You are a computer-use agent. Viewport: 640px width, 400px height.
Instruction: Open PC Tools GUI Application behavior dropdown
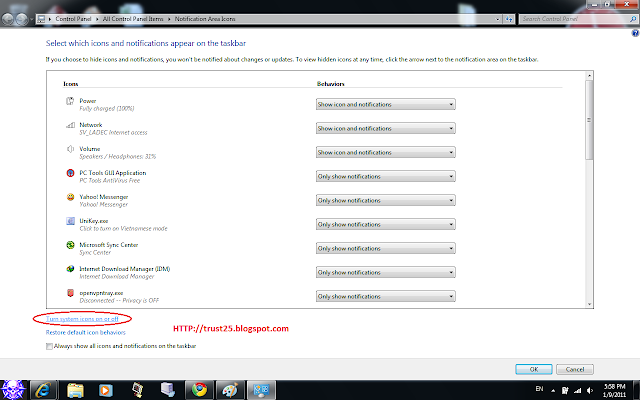[x=385, y=176]
